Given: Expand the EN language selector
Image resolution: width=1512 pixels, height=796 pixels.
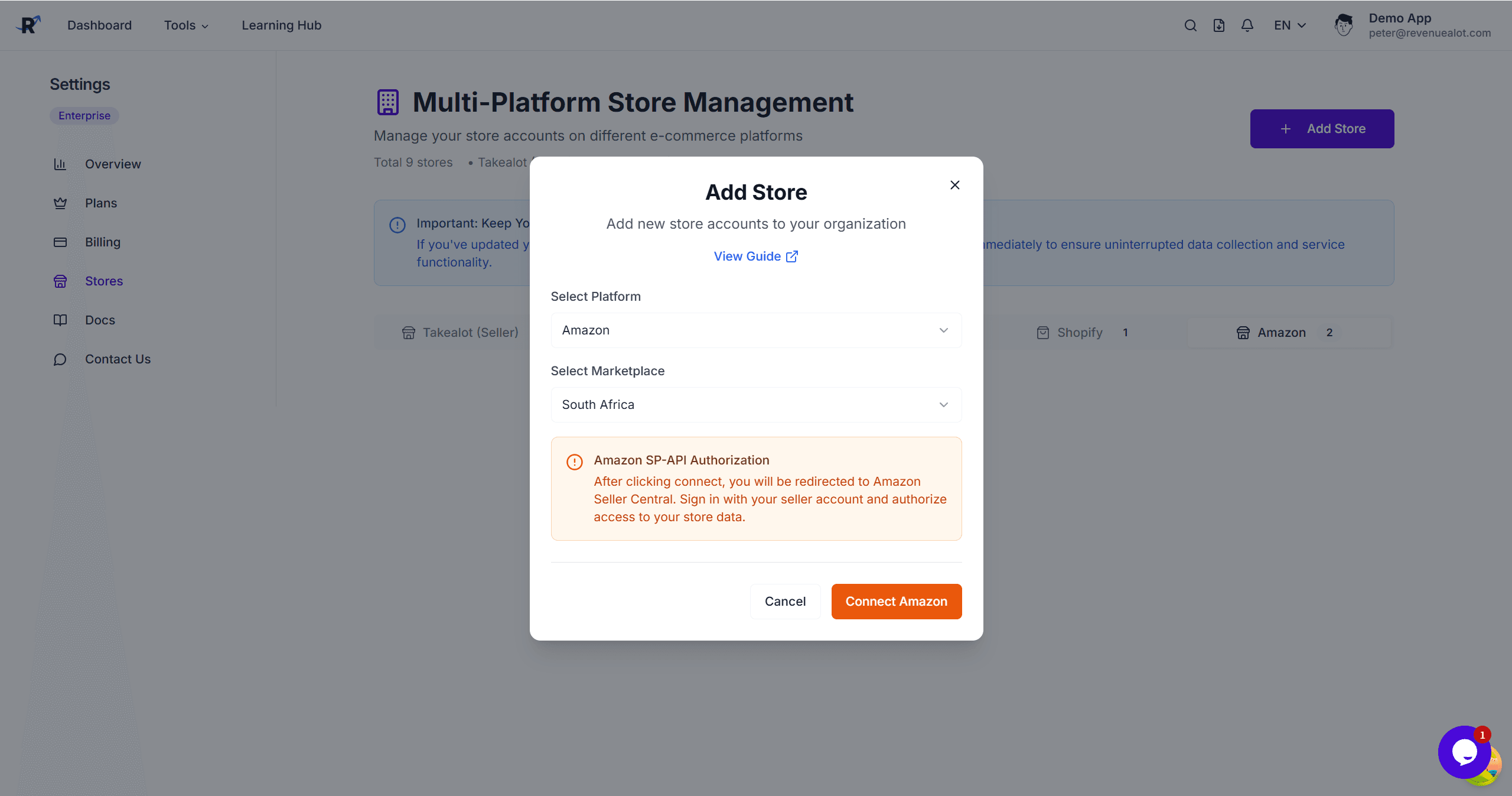Looking at the screenshot, I should tap(1289, 25).
